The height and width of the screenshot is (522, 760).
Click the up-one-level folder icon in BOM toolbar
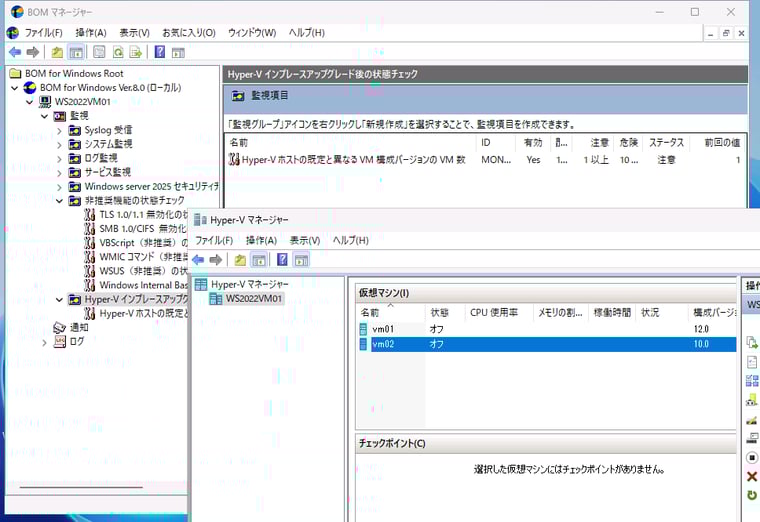(x=57, y=52)
